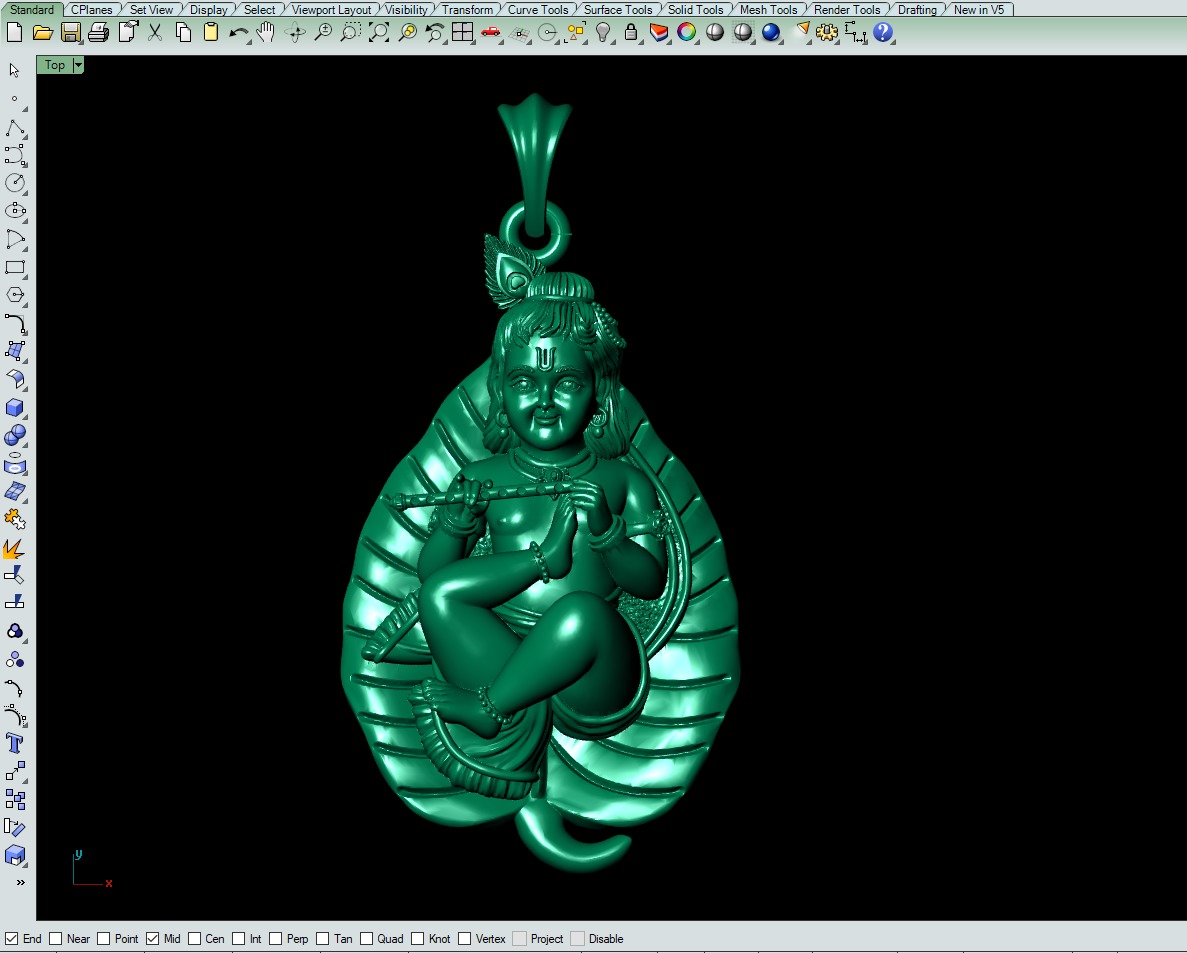The height and width of the screenshot is (953, 1187).
Task: Activate the Pan hand tool
Action: click(266, 33)
